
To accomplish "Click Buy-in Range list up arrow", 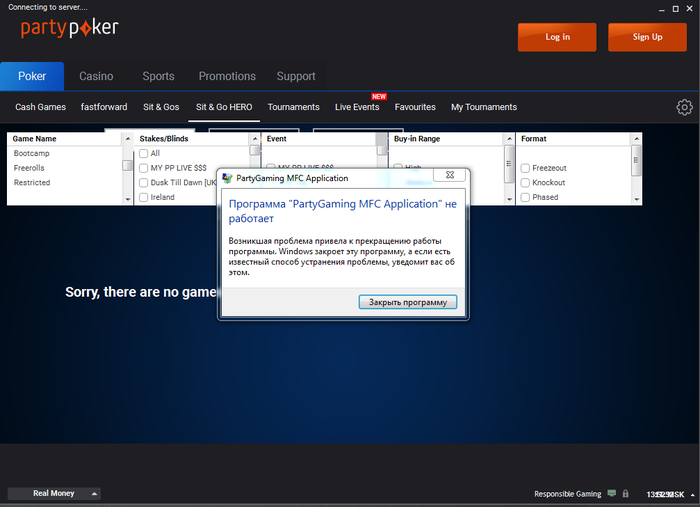I will click(509, 139).
